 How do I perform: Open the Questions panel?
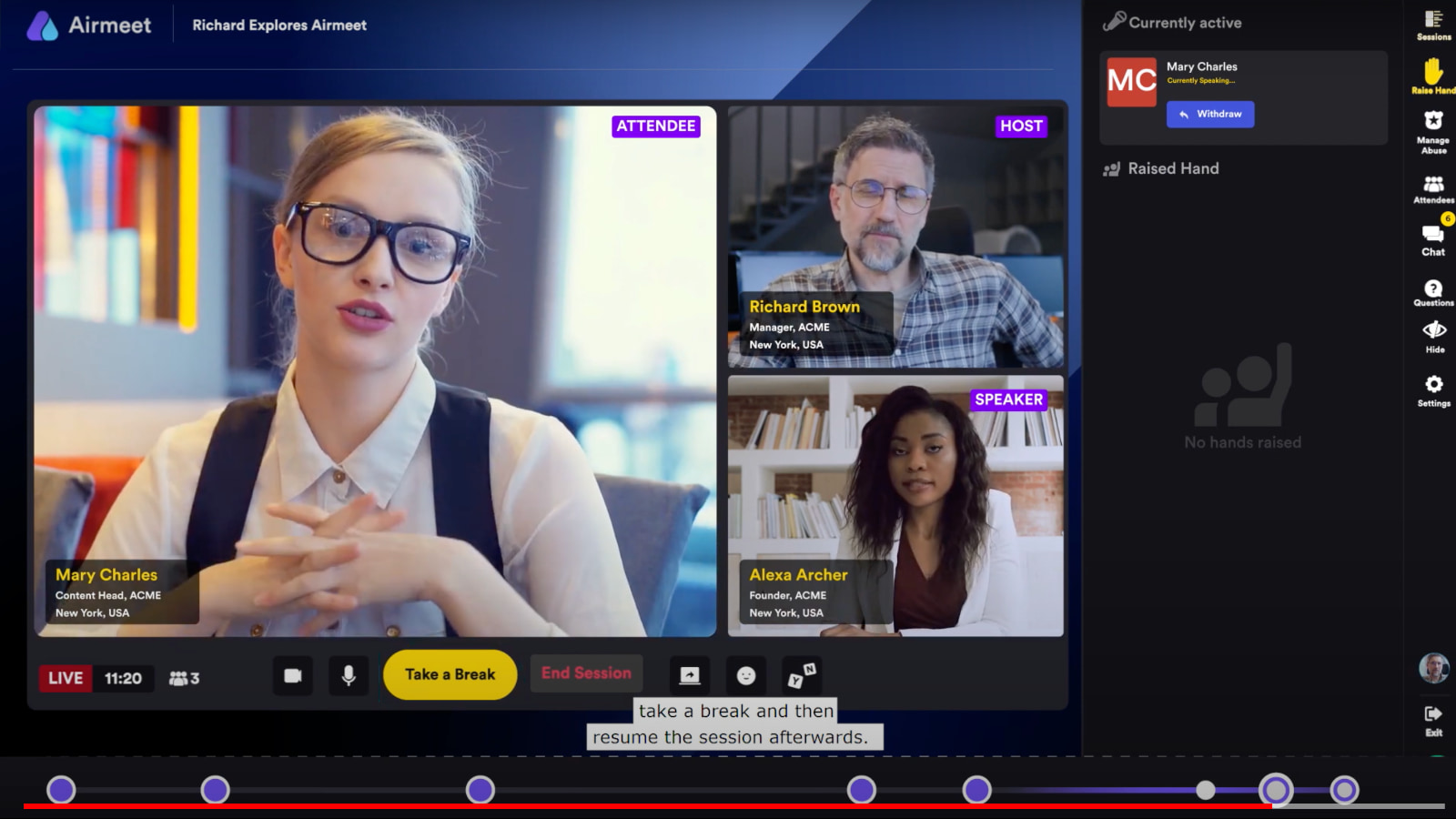(x=1433, y=293)
